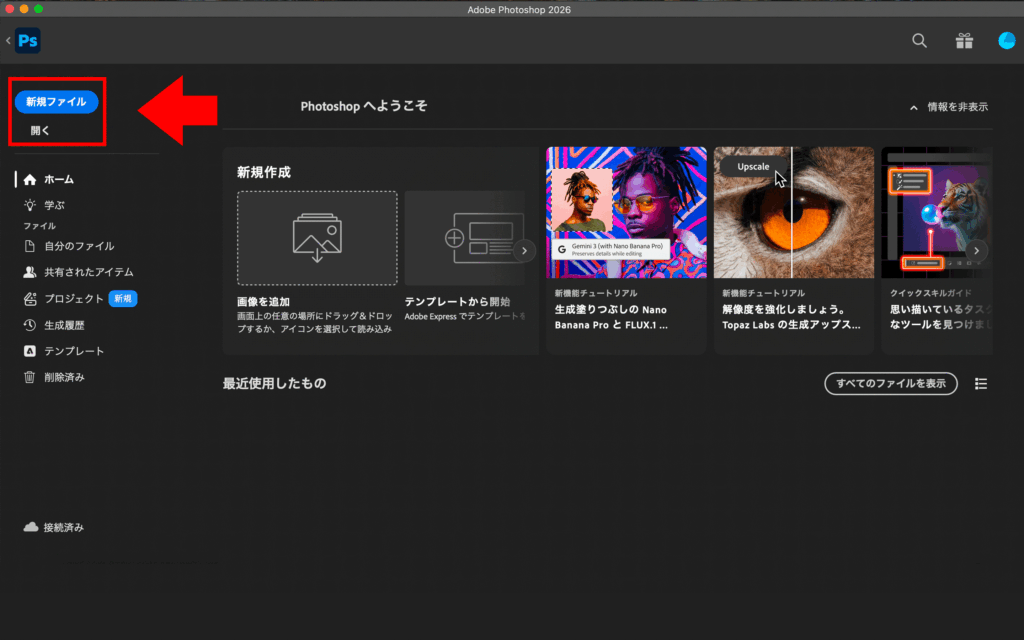Open 共有されたアイテム in sidebar

[x=88, y=272]
